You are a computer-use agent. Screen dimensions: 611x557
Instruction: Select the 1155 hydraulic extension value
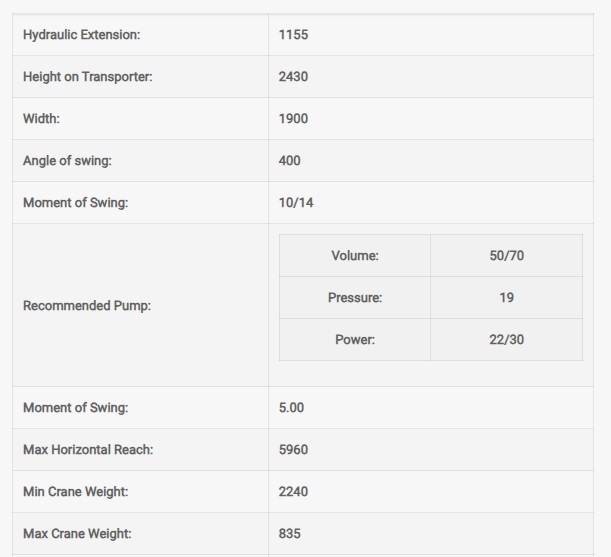coord(294,35)
